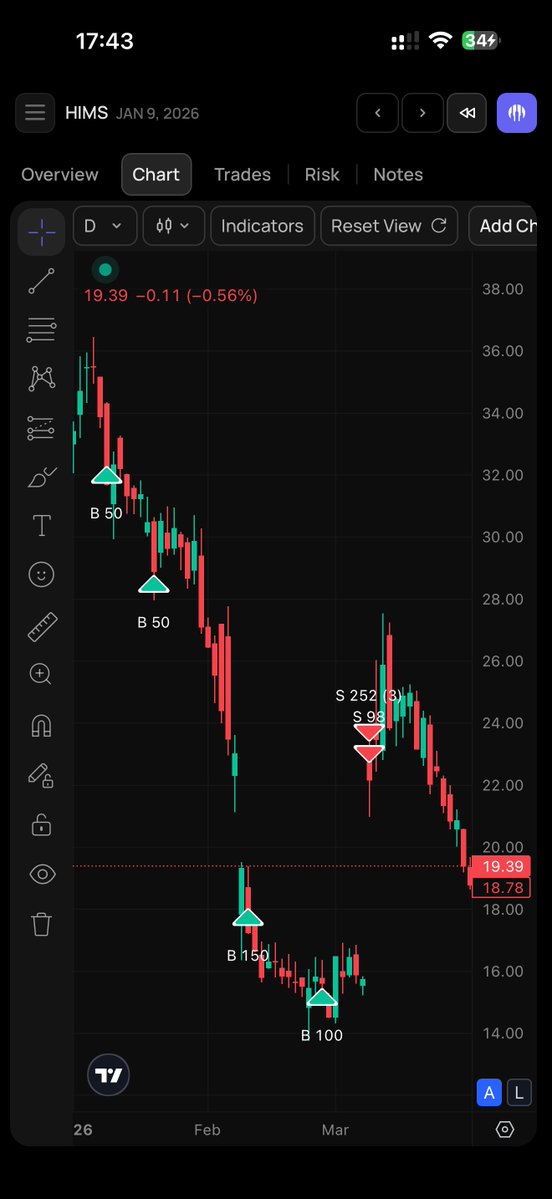Open the emoji icons tool
Viewport: 552px width, 1199px height.
[41, 574]
